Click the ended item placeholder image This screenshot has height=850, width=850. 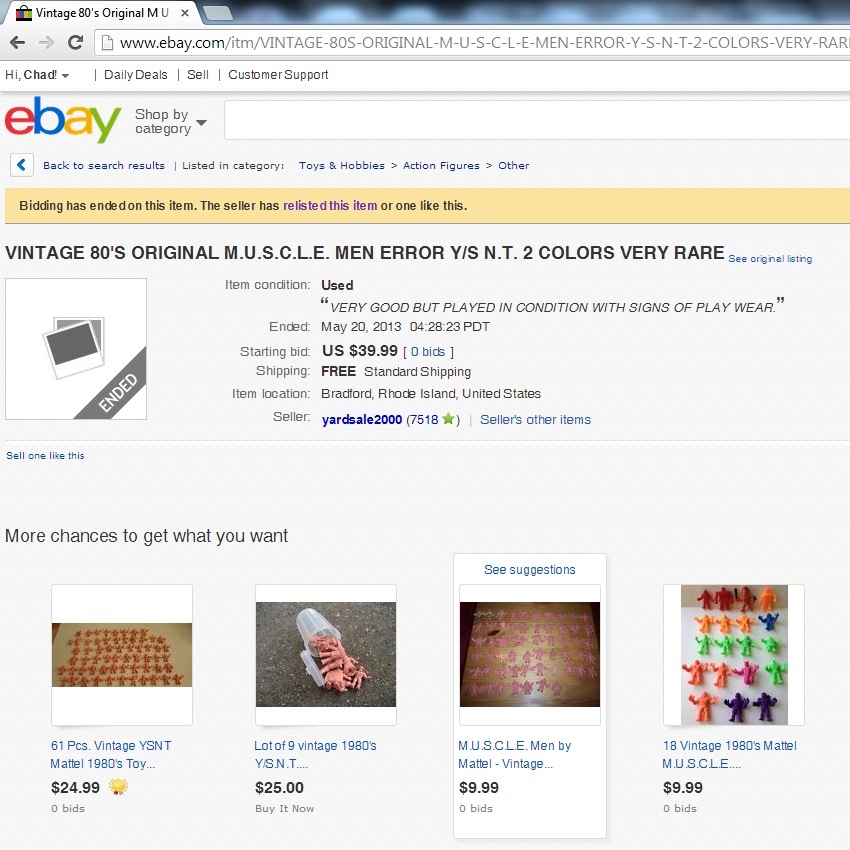click(76, 349)
